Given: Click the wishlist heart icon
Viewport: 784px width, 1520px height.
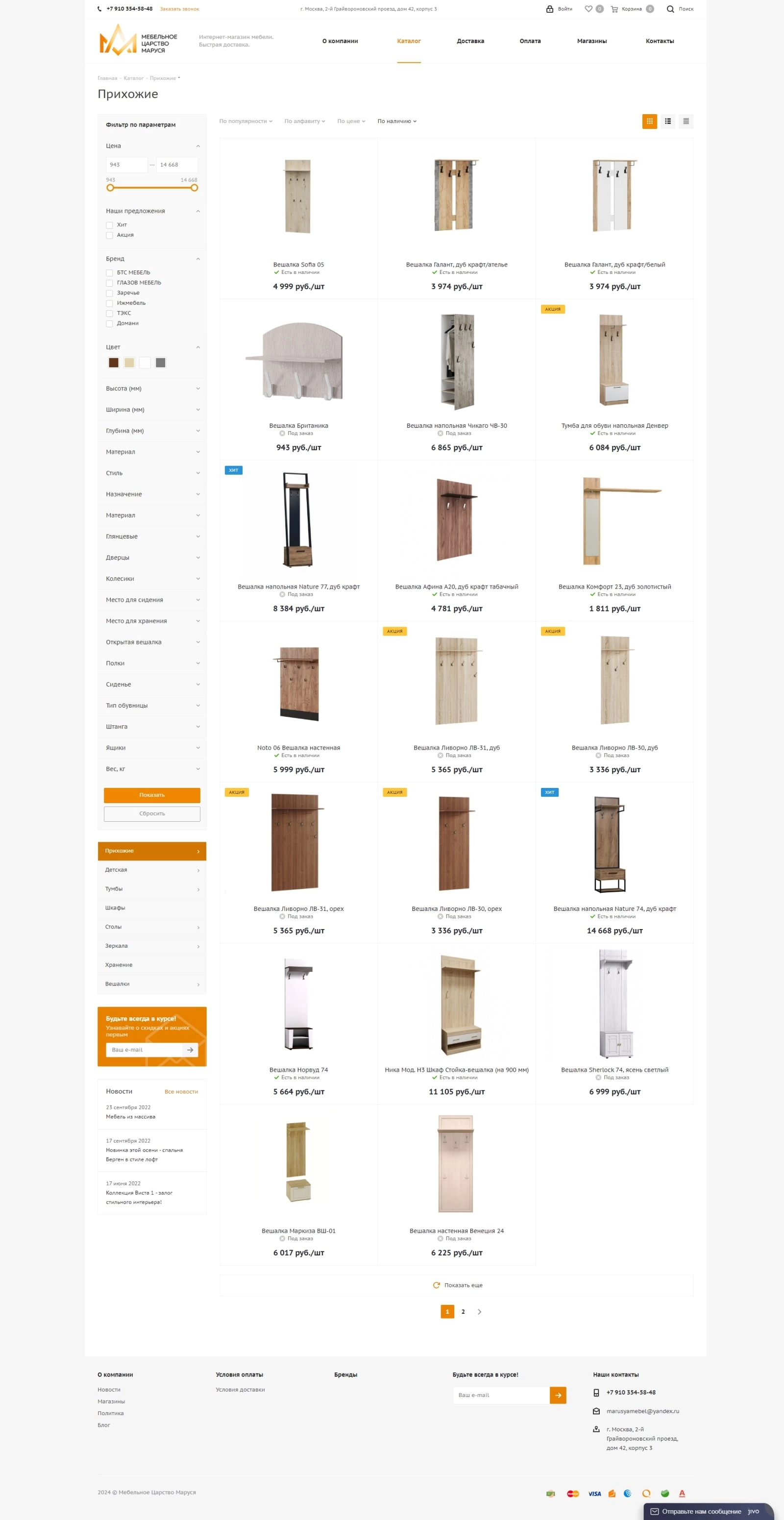Looking at the screenshot, I should click(x=588, y=9).
